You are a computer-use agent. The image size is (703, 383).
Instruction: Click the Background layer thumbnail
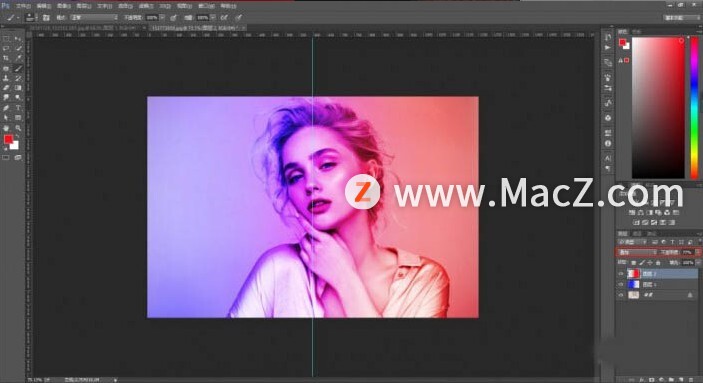click(634, 295)
